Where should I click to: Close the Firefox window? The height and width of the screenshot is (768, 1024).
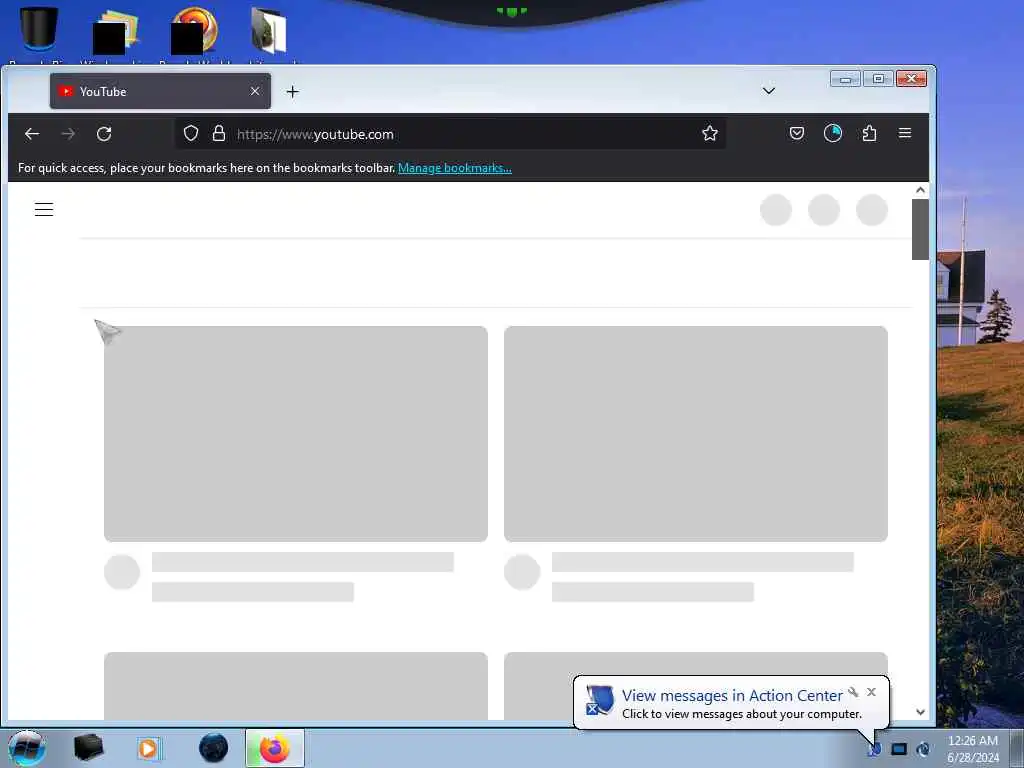(912, 79)
